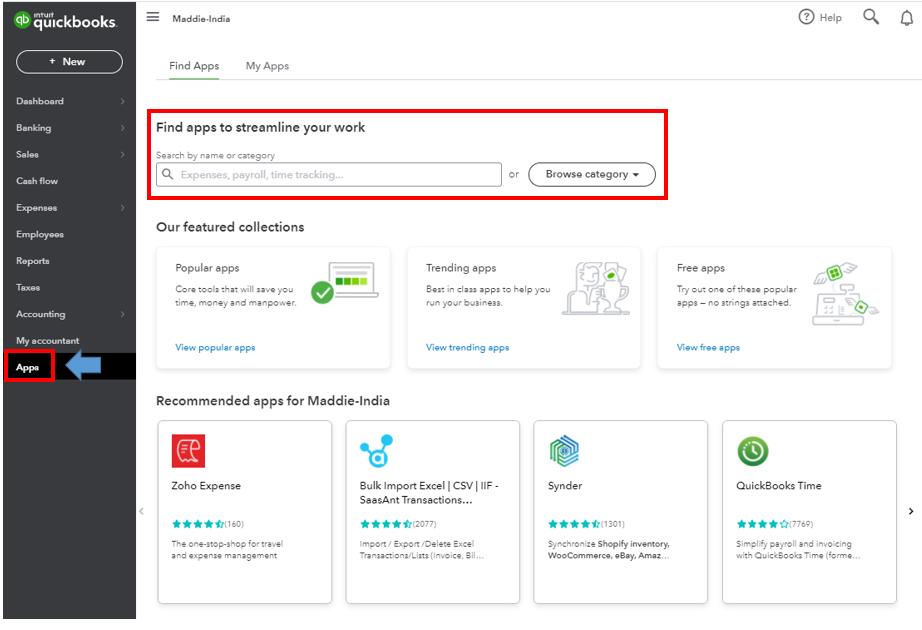Click the Zoho Expense app icon
This screenshot has width=922, height=630.
188,451
